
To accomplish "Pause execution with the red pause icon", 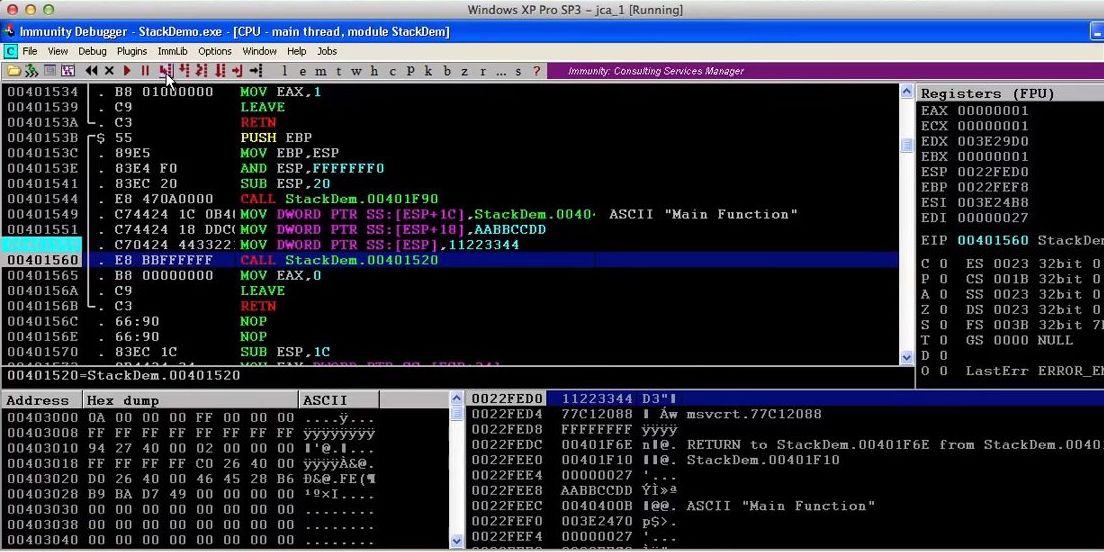I will coord(145,70).
